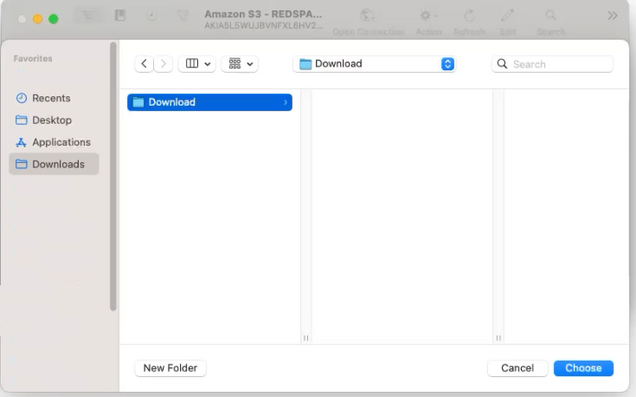Focus the Search field in the dialog
The image size is (636, 397).
click(x=552, y=64)
